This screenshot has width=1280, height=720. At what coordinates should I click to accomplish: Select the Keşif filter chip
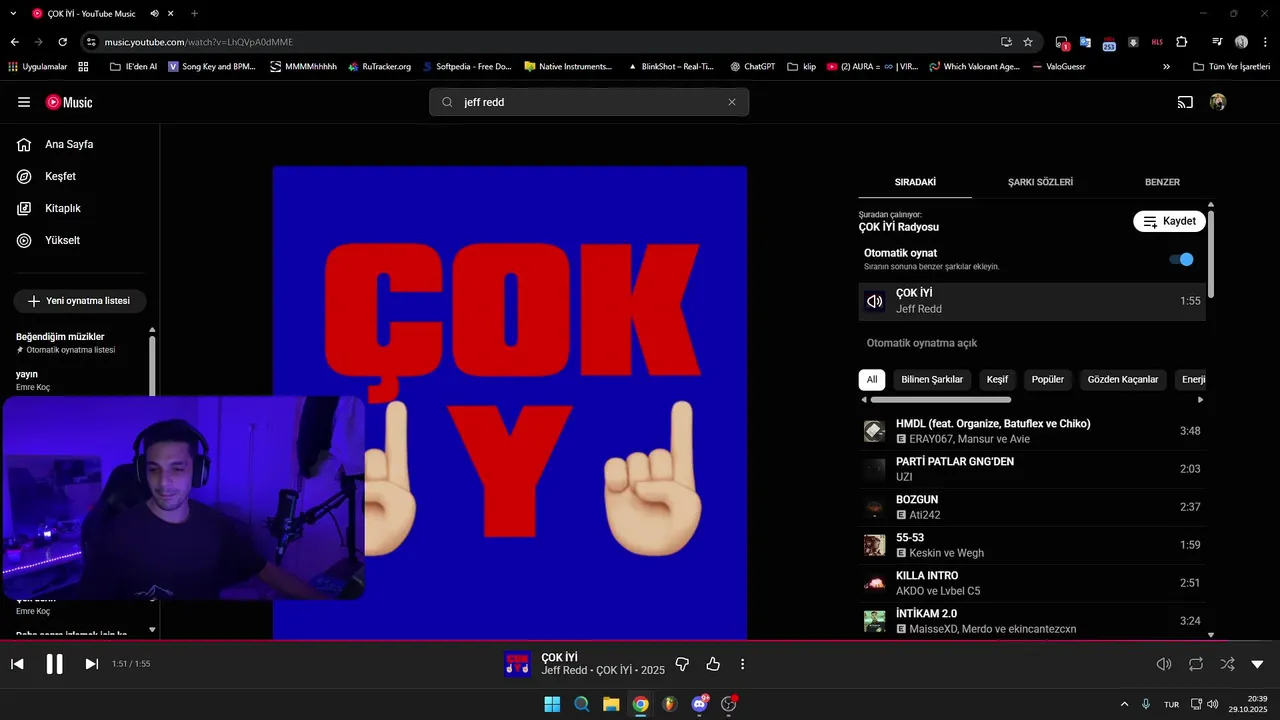(x=997, y=380)
